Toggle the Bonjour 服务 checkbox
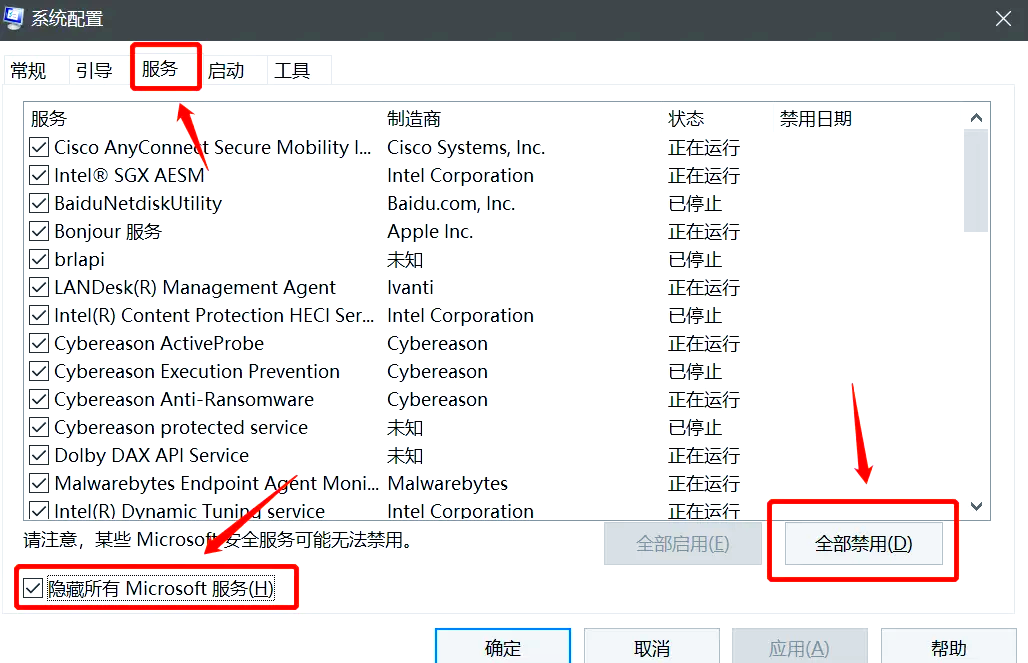This screenshot has width=1028, height=663. click(x=39, y=231)
